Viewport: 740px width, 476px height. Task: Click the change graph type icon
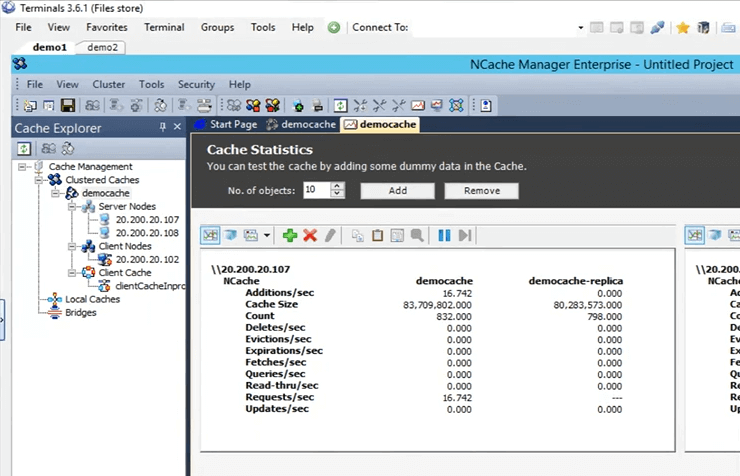point(251,235)
